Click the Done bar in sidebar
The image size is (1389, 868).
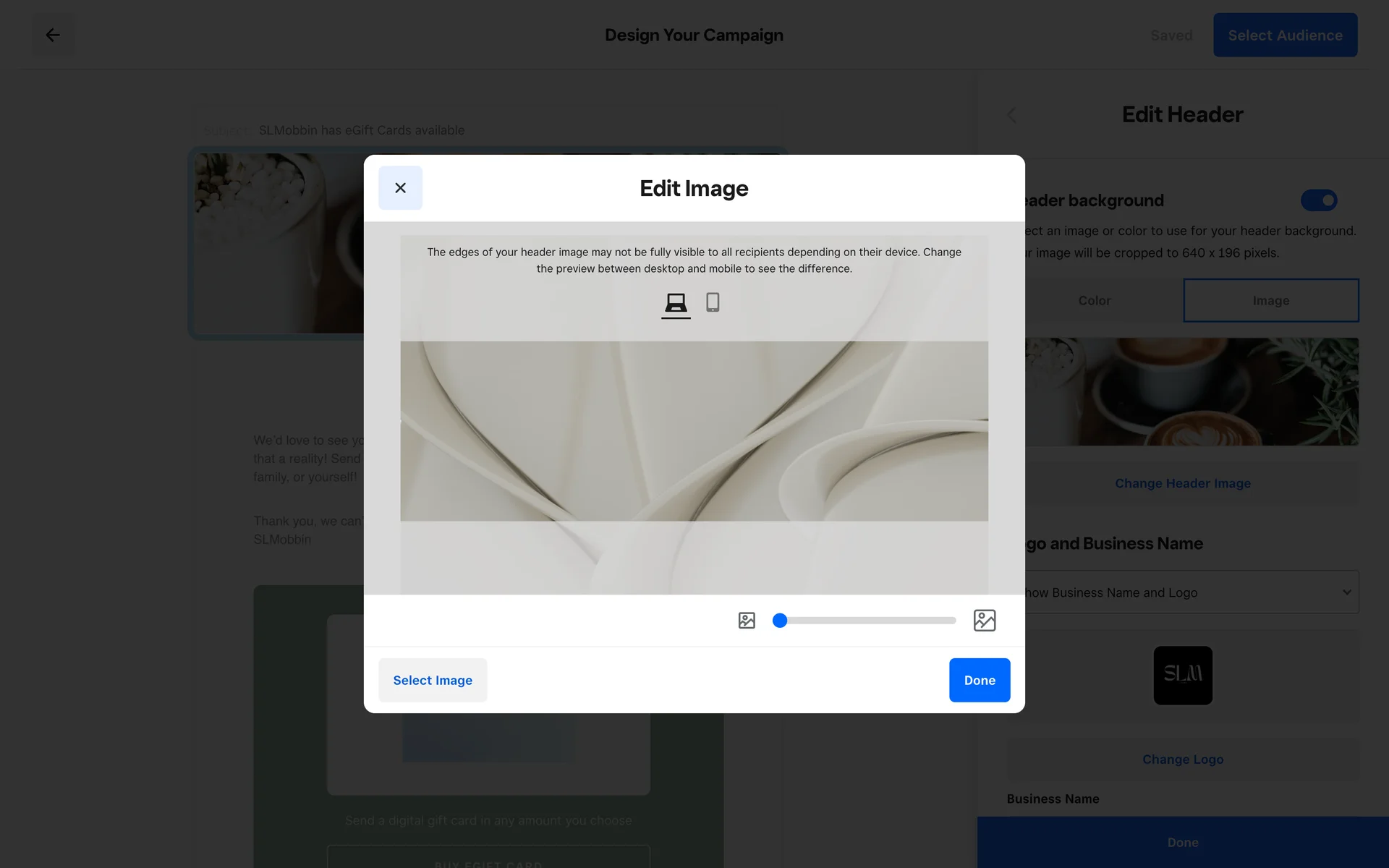click(x=1182, y=843)
